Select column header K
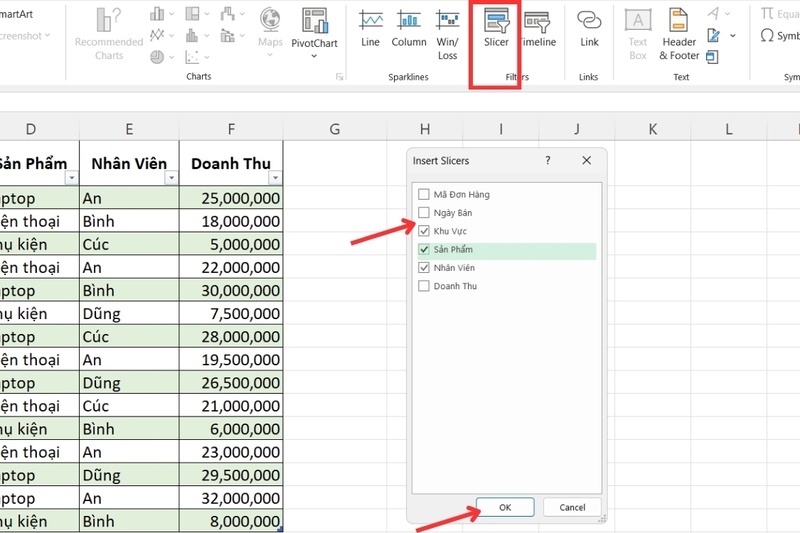Viewport: 800px width, 533px height. (652, 129)
